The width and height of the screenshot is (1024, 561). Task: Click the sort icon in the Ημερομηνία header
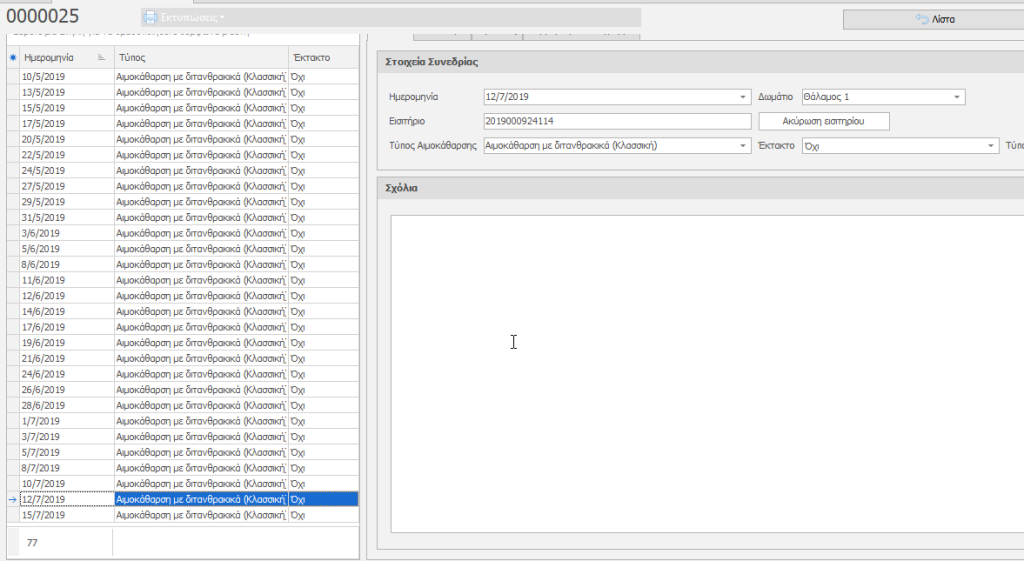coord(102,58)
